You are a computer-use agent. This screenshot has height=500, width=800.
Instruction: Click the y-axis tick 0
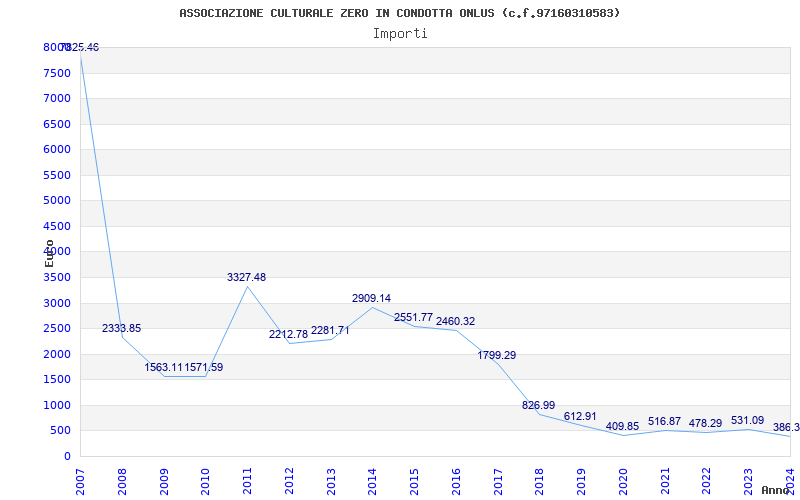(x=67, y=456)
